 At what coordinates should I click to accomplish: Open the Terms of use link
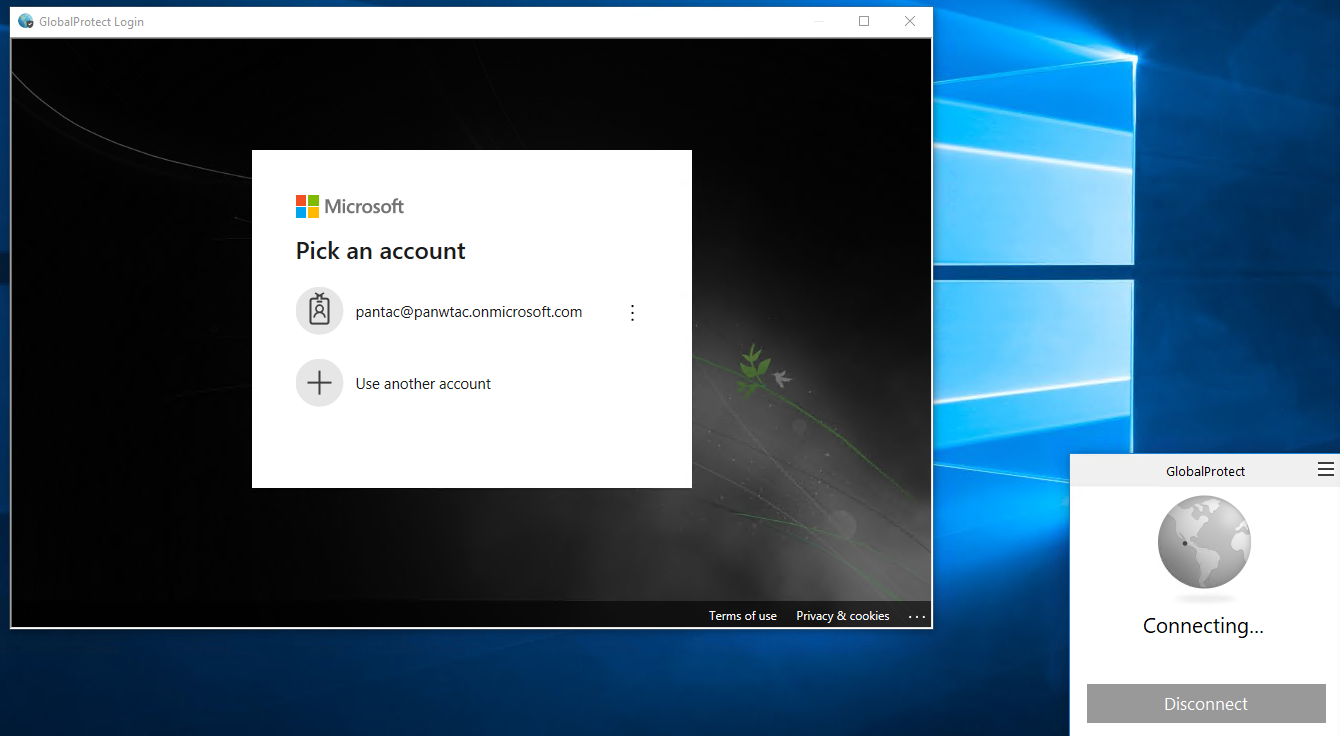pos(742,615)
